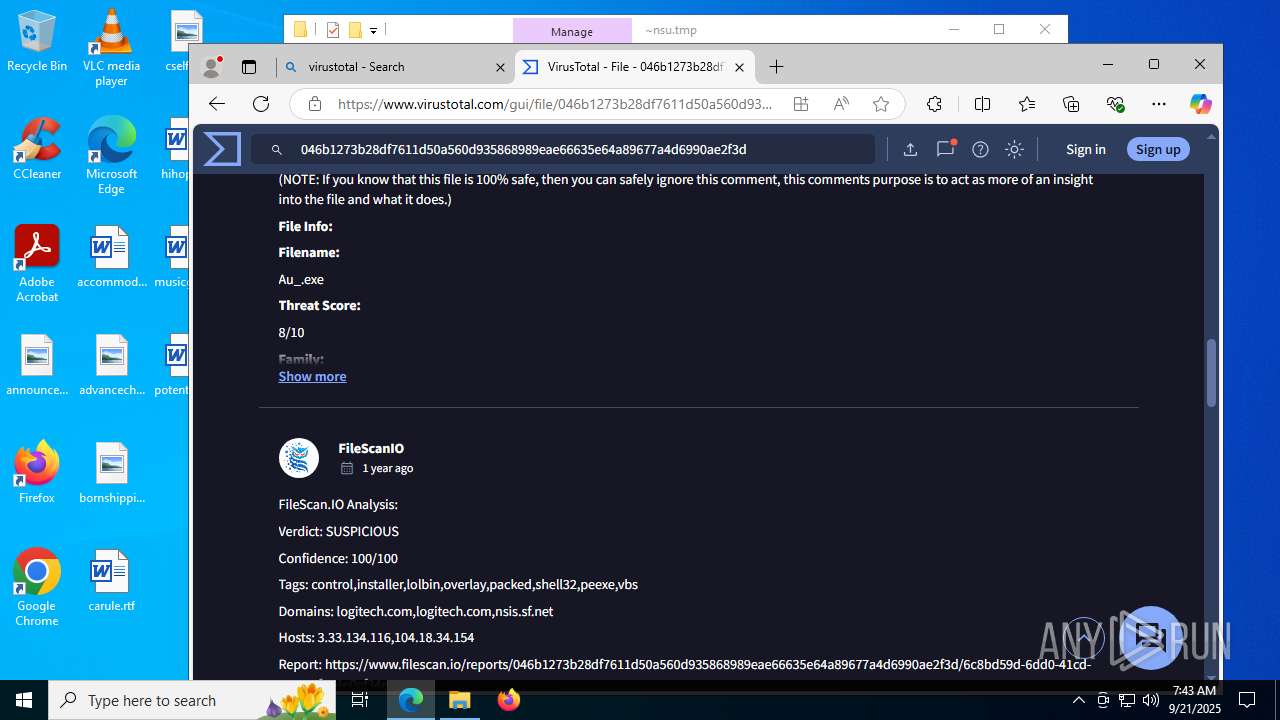Click the page vertical scrollbar thumb
The width and height of the screenshot is (1280, 720).
[1211, 372]
